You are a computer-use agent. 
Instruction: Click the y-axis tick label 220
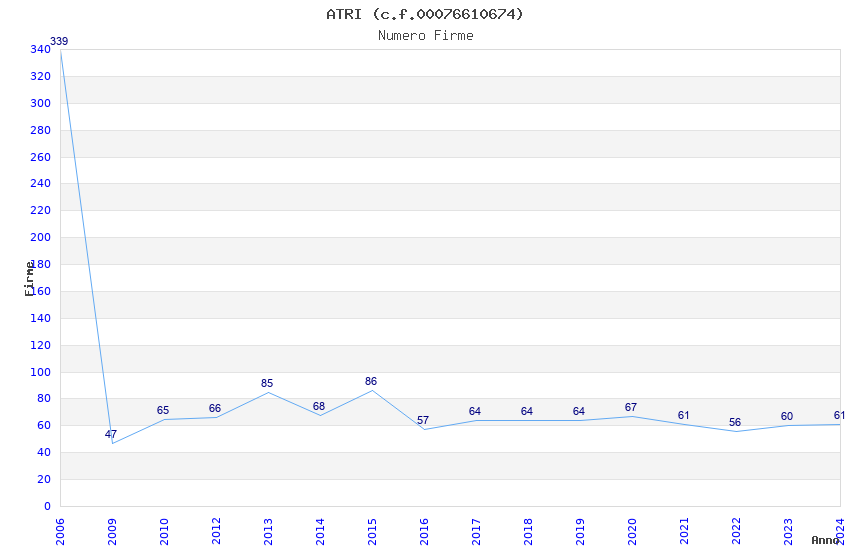(41, 210)
